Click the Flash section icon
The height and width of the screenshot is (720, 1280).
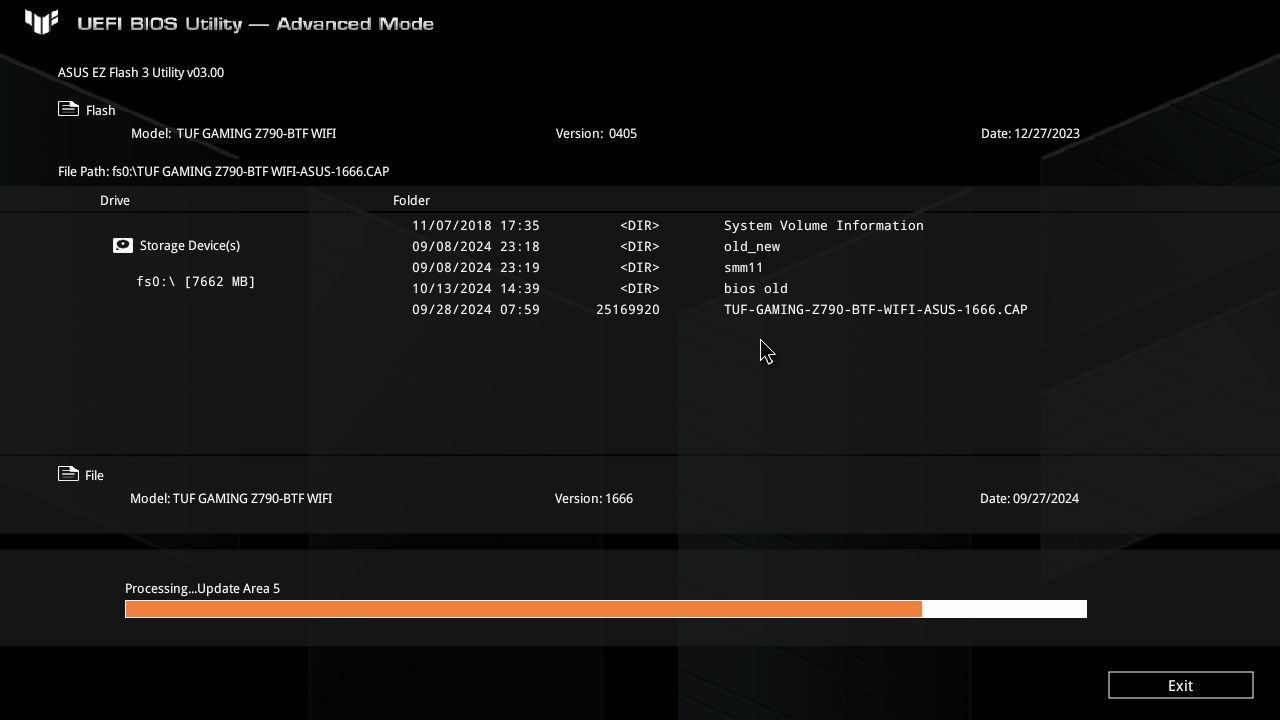(x=68, y=109)
